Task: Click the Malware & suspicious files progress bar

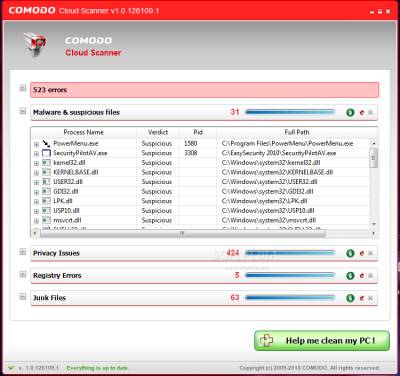Action: click(290, 112)
